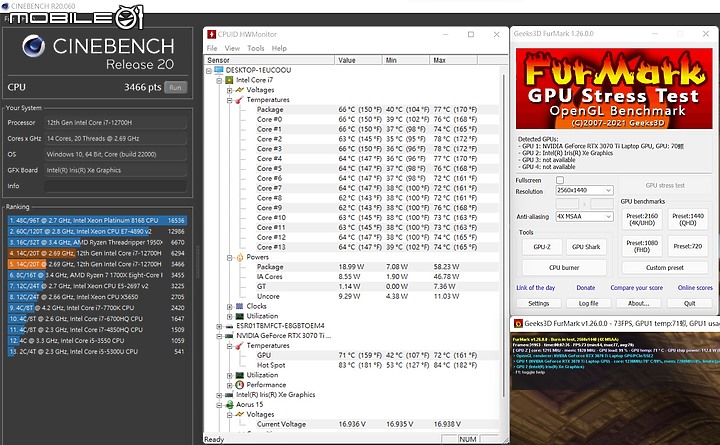
Task: Open the Compare your score link
Action: click(x=636, y=288)
